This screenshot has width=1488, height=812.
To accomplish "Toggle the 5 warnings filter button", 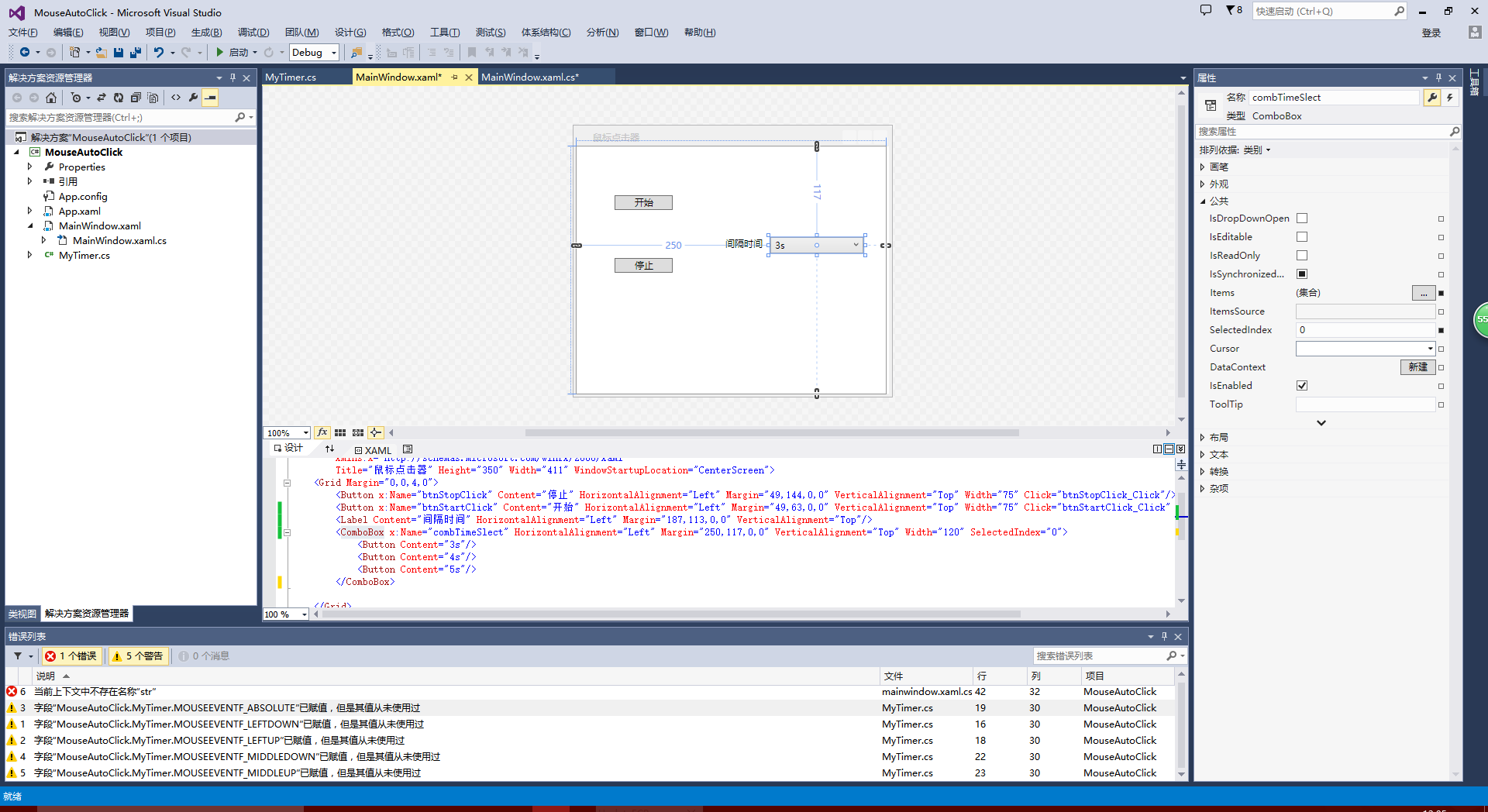I will (x=139, y=656).
